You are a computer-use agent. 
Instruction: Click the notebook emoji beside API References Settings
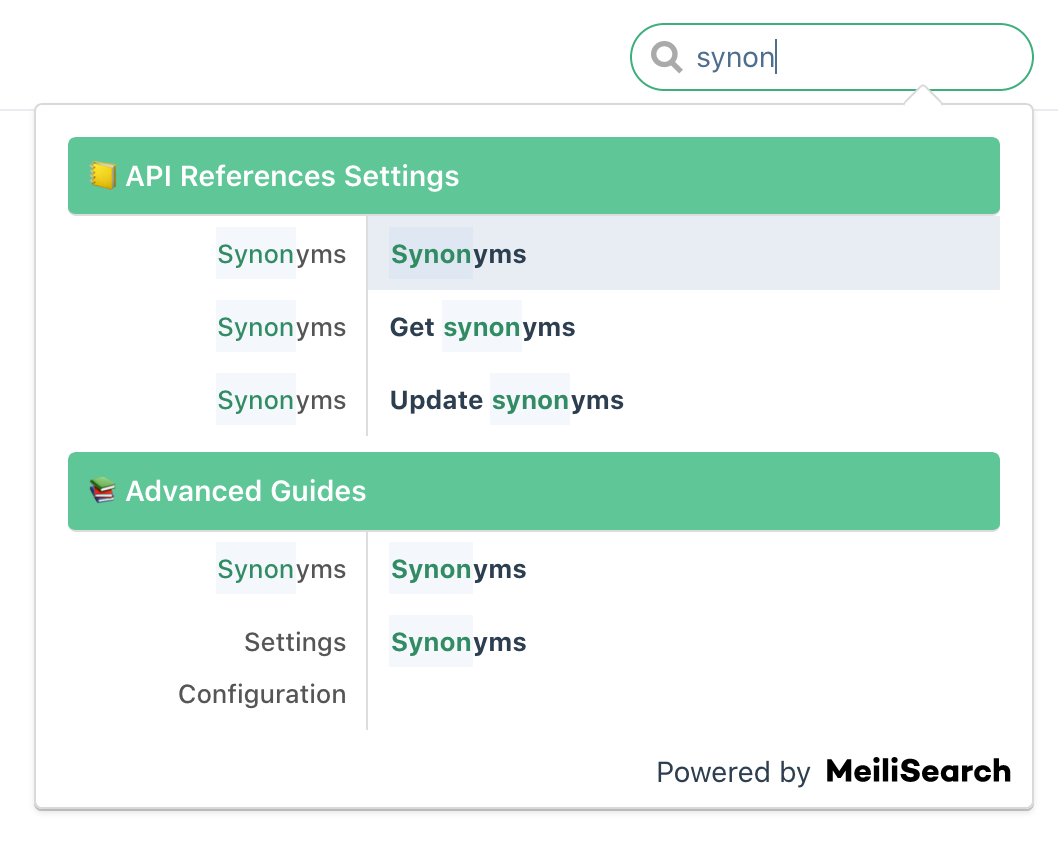click(103, 176)
